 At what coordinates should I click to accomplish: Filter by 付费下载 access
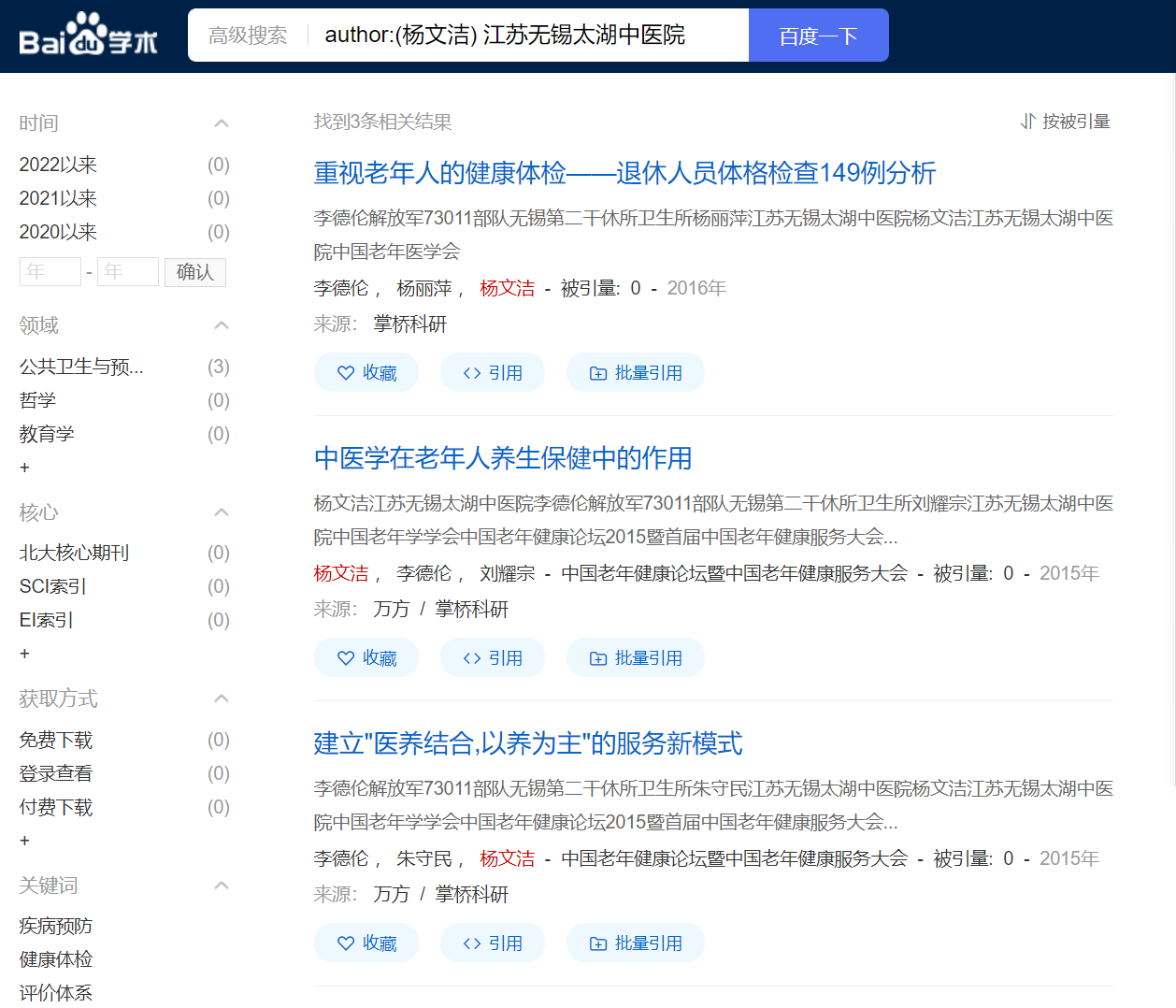(56, 807)
